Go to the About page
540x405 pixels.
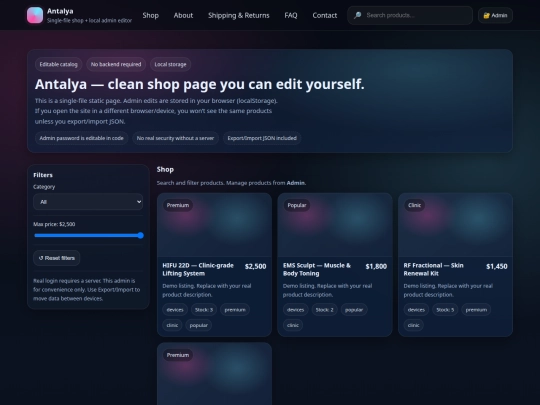(183, 15)
